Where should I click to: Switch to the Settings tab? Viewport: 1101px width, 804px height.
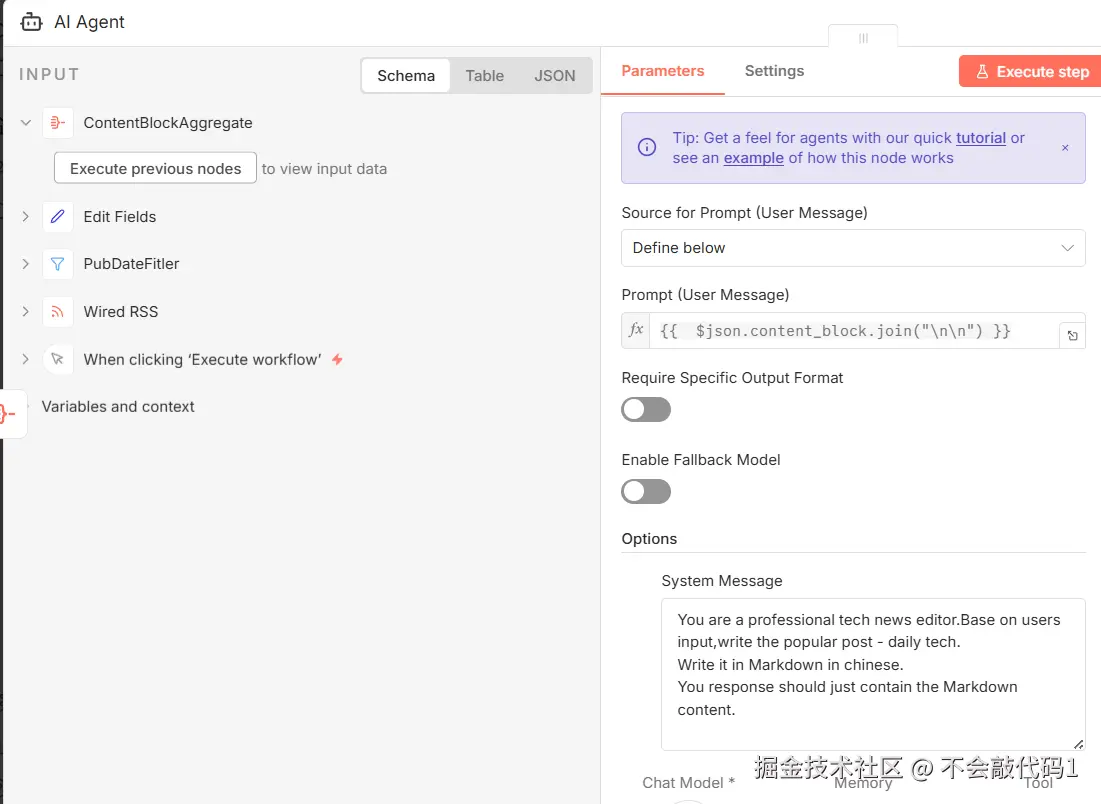[x=774, y=71]
